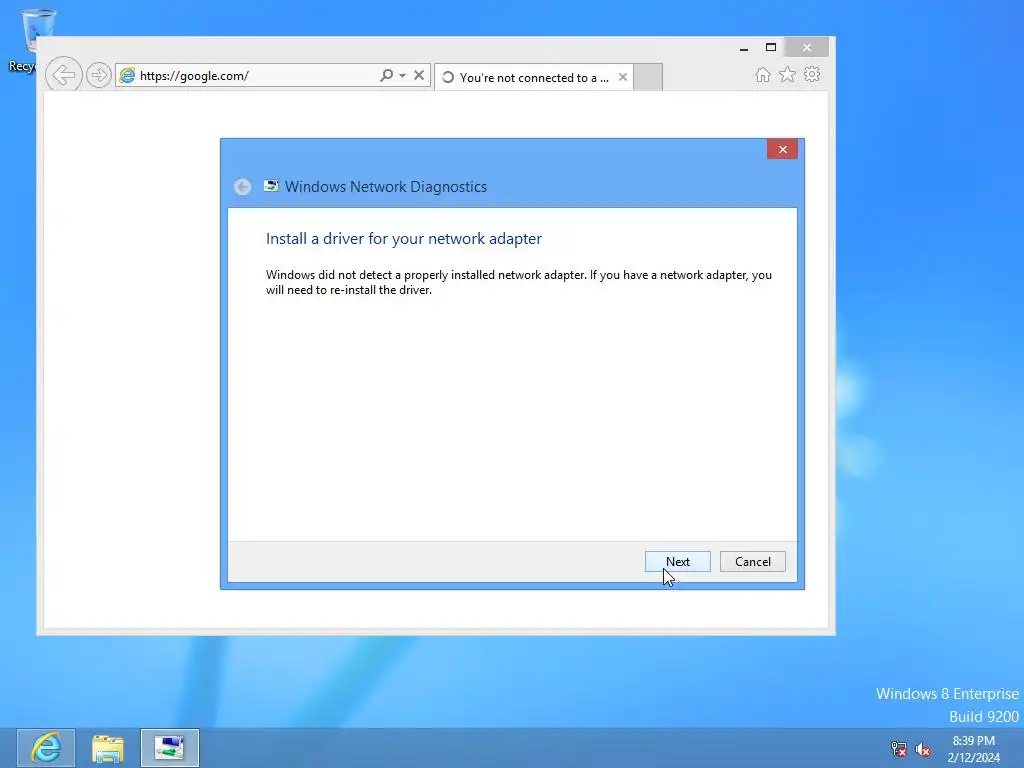Go back using the dialog's back arrow
1024x768 pixels.
tap(242, 187)
